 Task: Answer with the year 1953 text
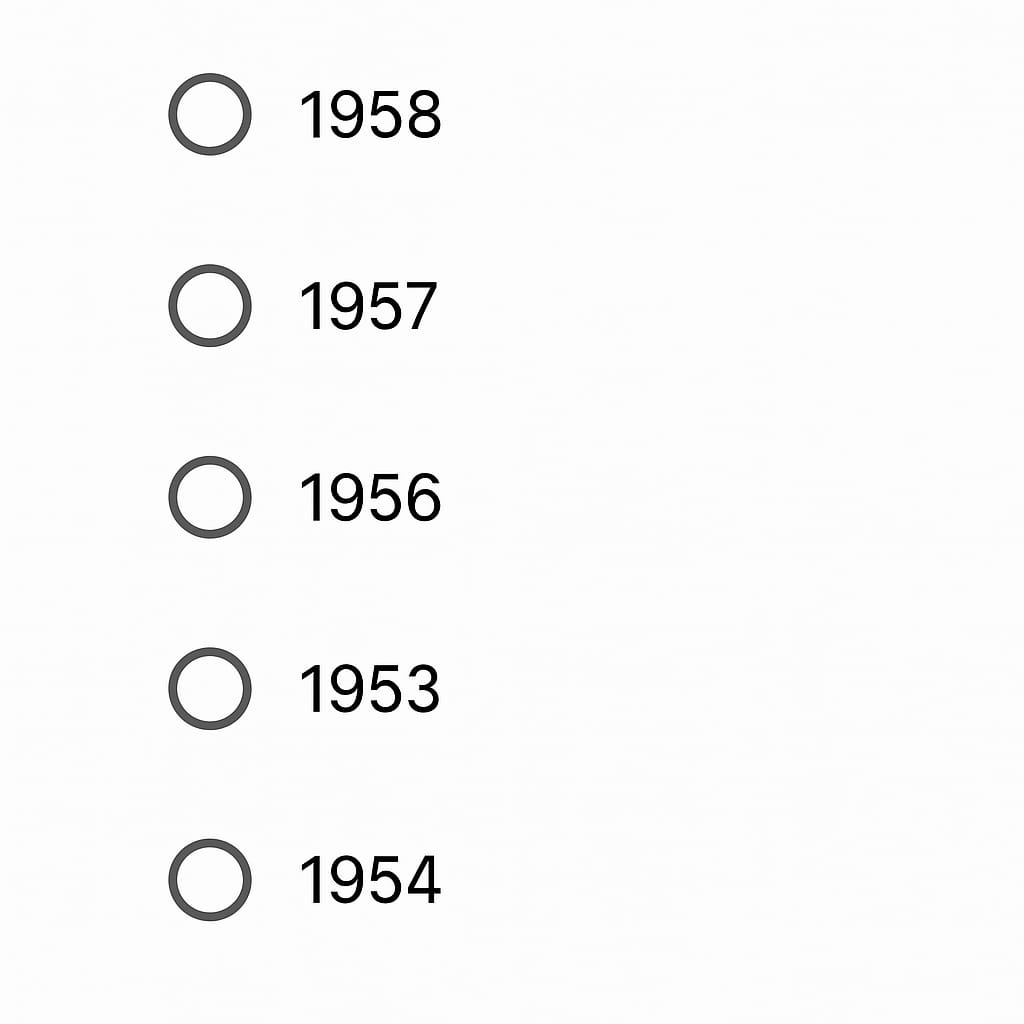370,690
